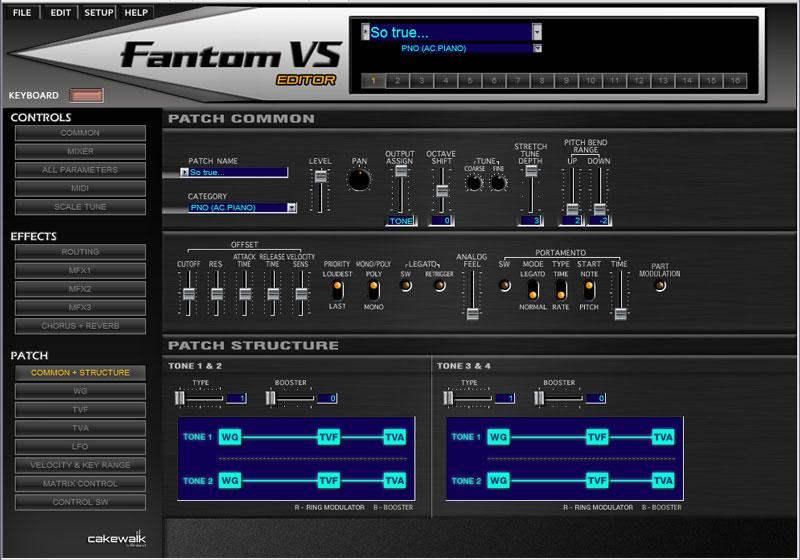The height and width of the screenshot is (560, 800).
Task: Open the patch dropdown arrow in the display
Action: coord(537,32)
